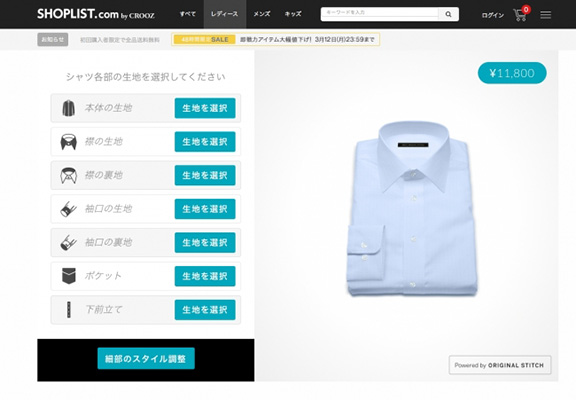
Task: Focus the keyword search field
Action: click(x=380, y=13)
